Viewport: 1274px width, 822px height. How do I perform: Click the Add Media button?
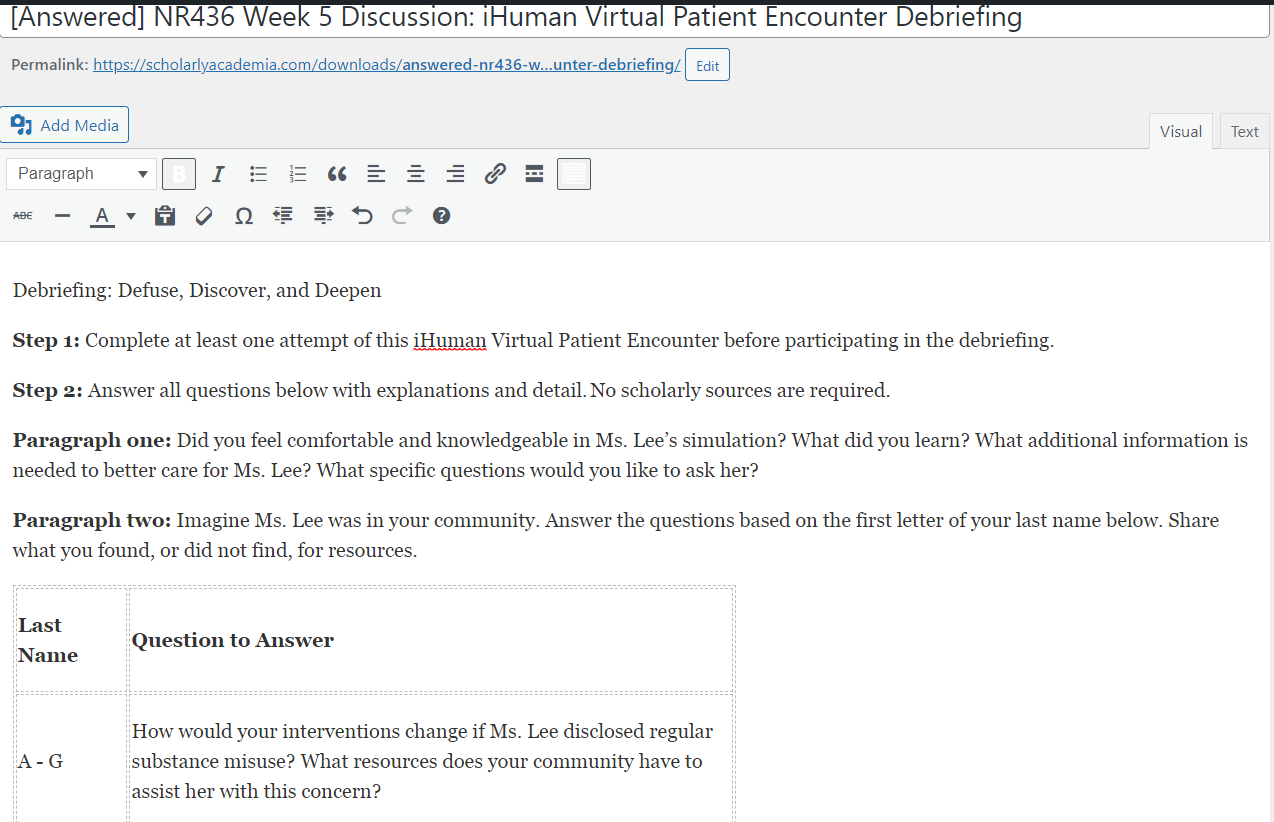click(65, 125)
